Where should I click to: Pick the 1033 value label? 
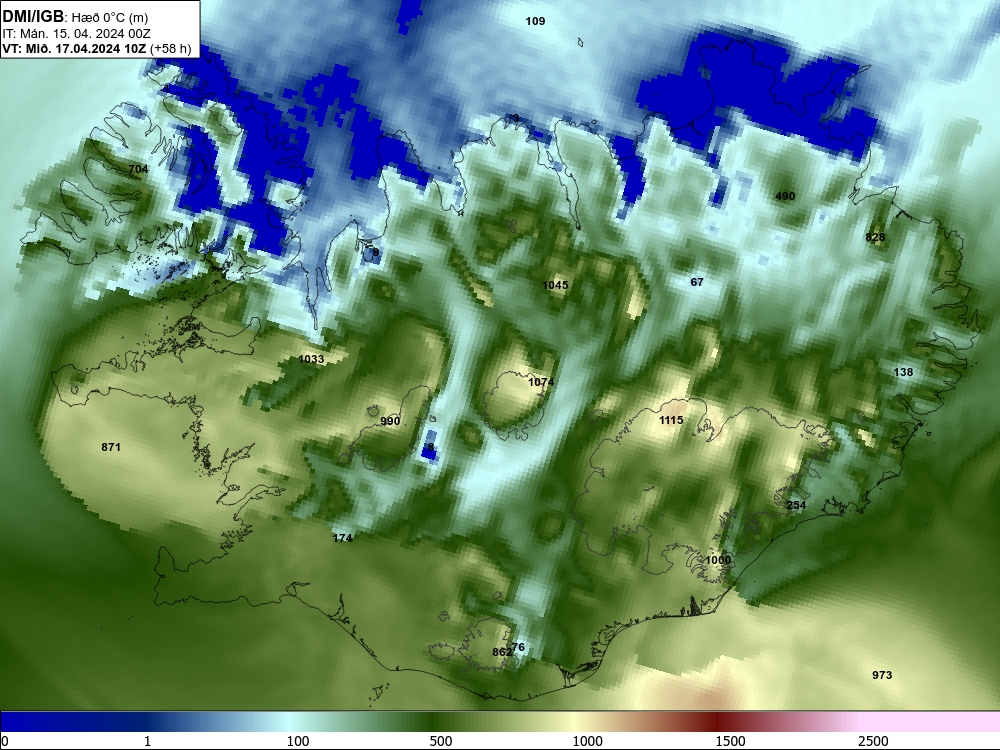point(311,359)
